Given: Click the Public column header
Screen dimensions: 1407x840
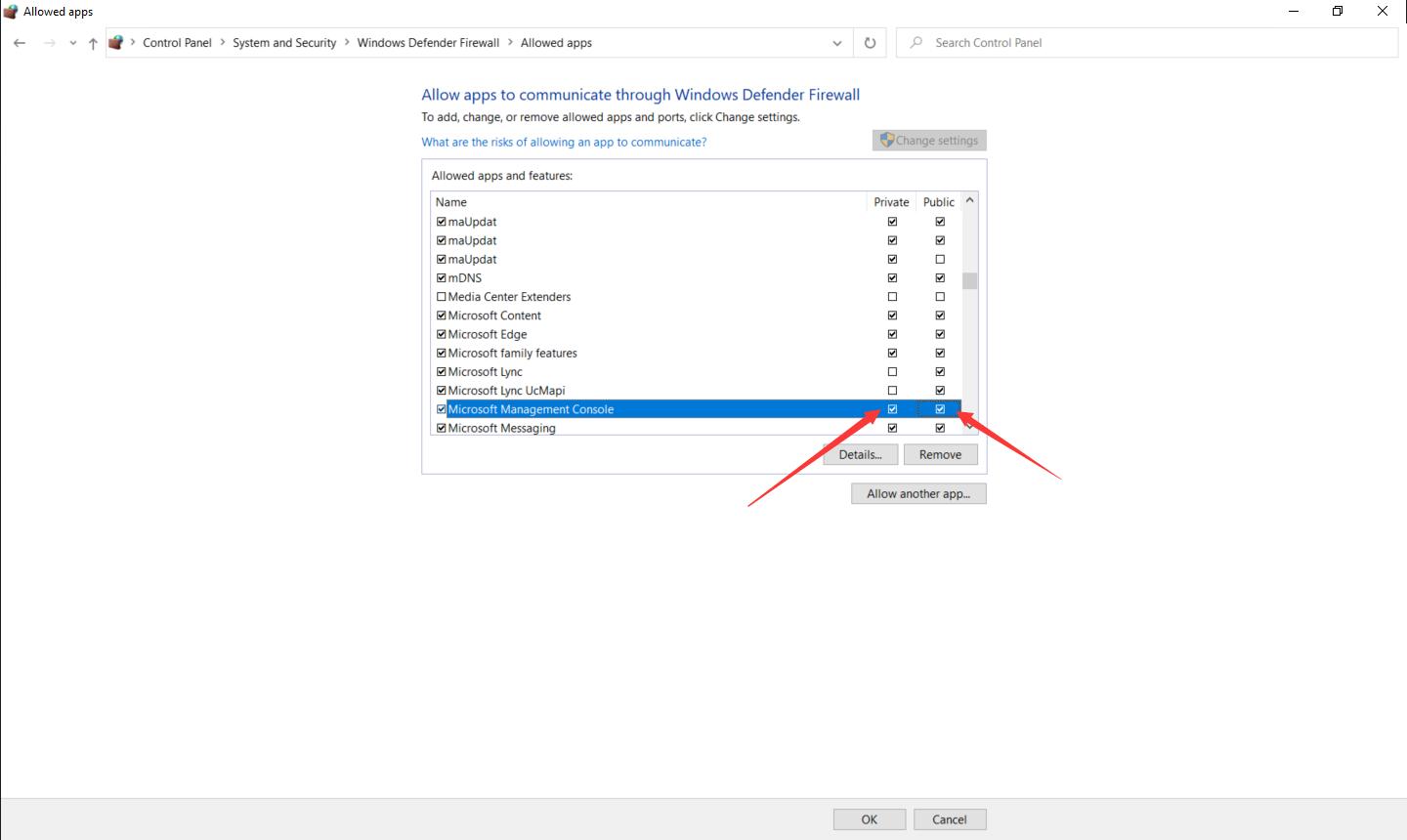Looking at the screenshot, I should click(939, 202).
